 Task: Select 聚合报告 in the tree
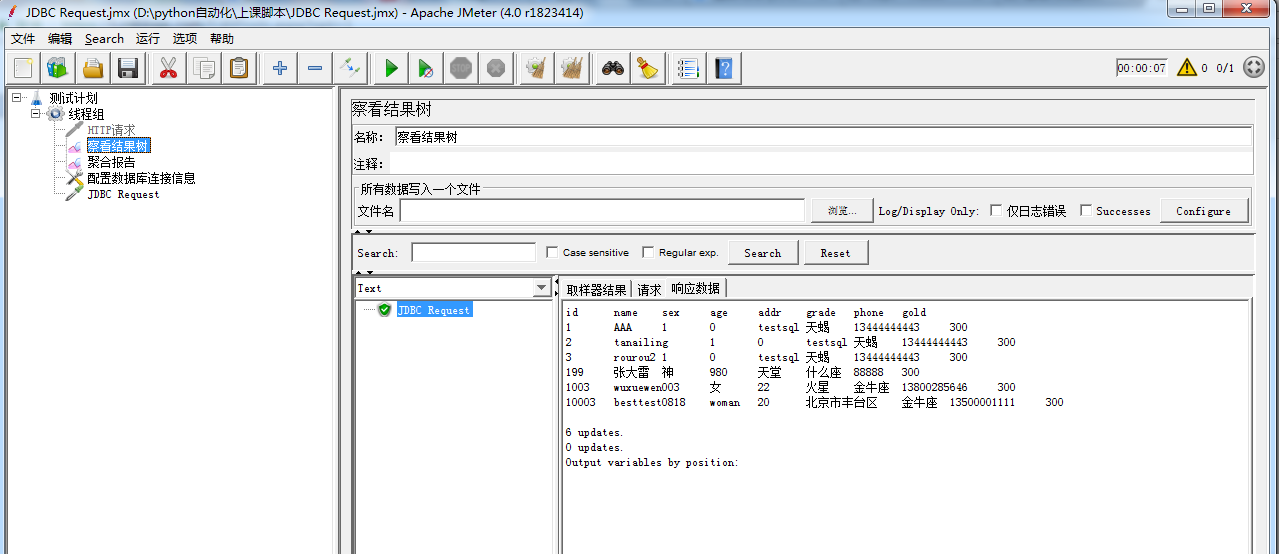(111, 162)
